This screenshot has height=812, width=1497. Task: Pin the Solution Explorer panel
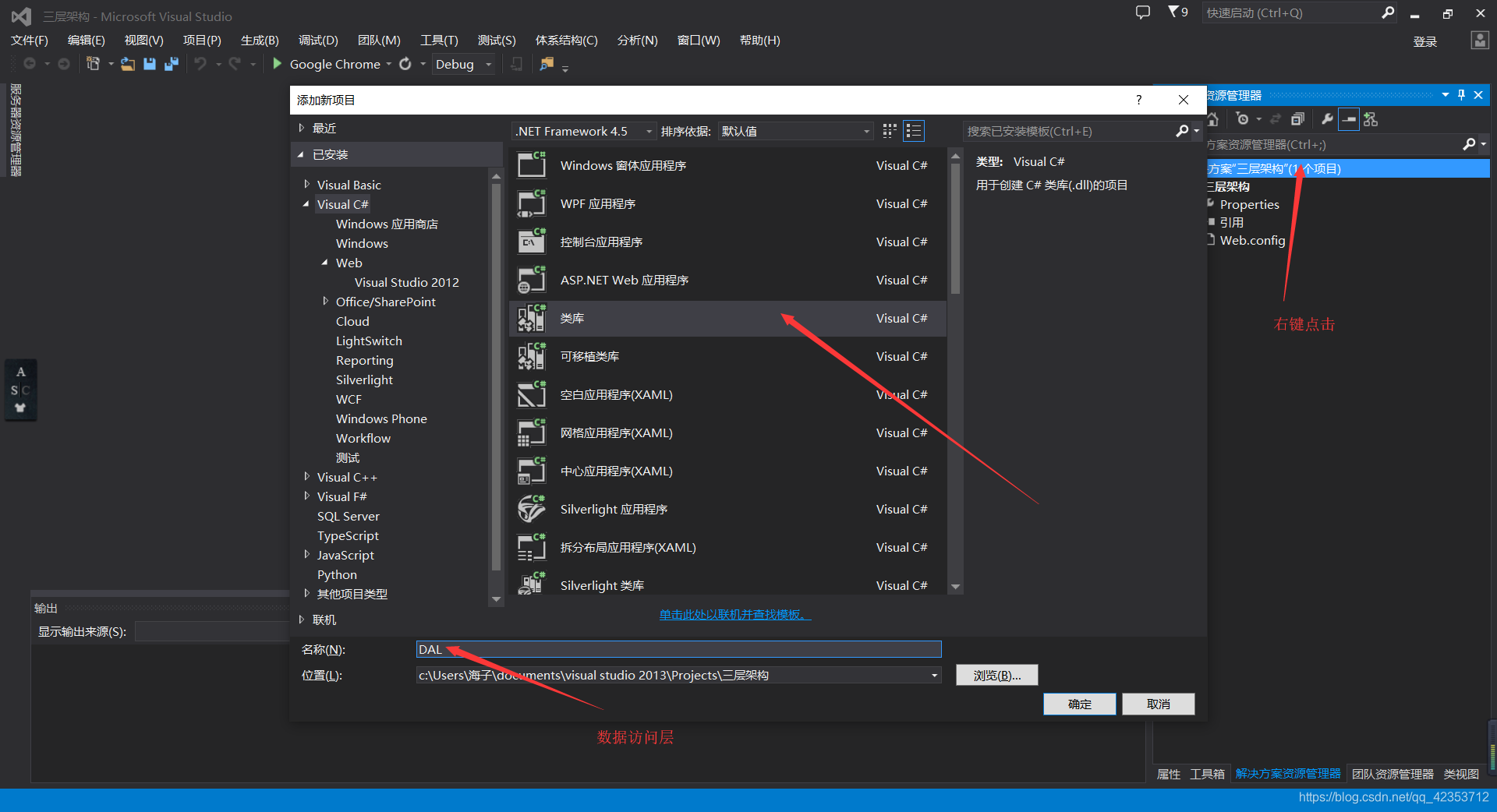[x=1461, y=95]
